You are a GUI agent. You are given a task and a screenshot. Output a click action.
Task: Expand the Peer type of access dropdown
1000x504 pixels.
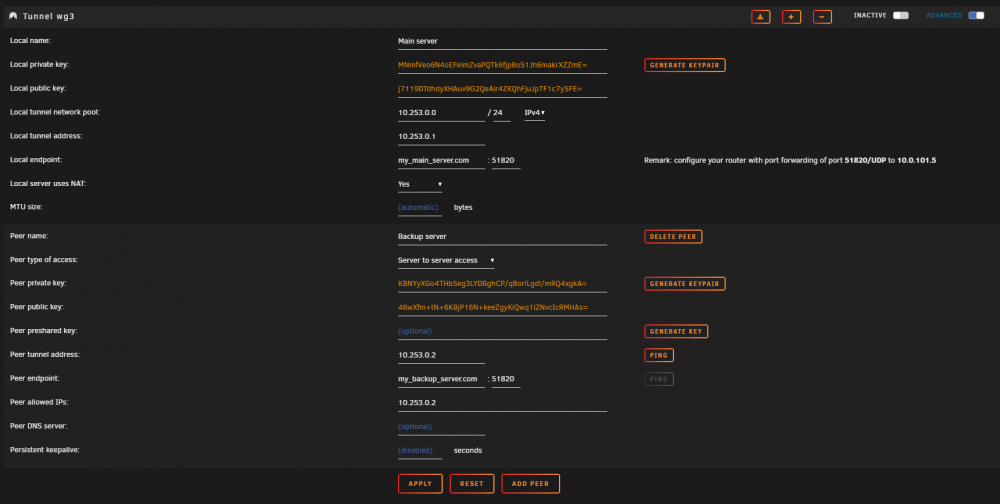point(446,260)
